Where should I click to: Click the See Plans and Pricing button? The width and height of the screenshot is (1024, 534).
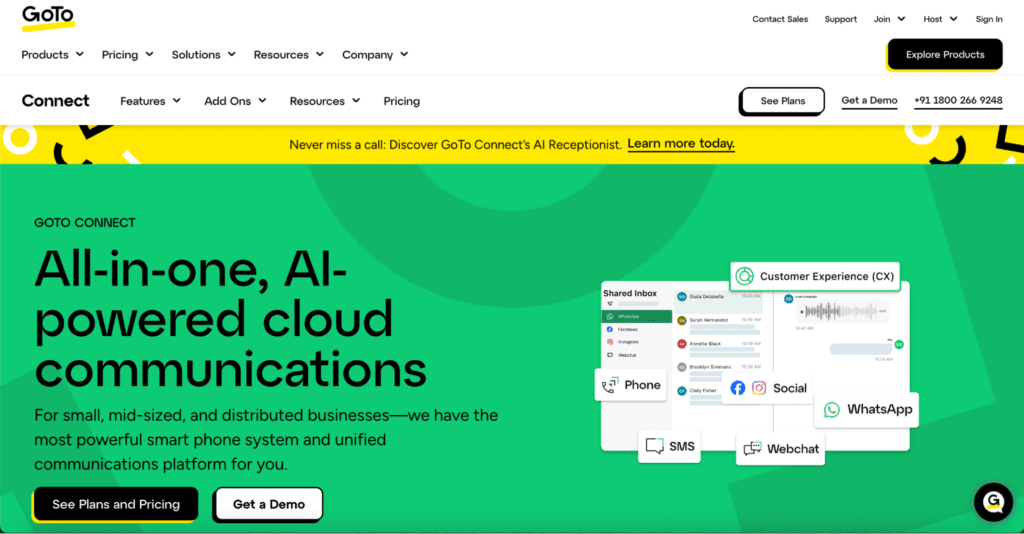(x=116, y=504)
